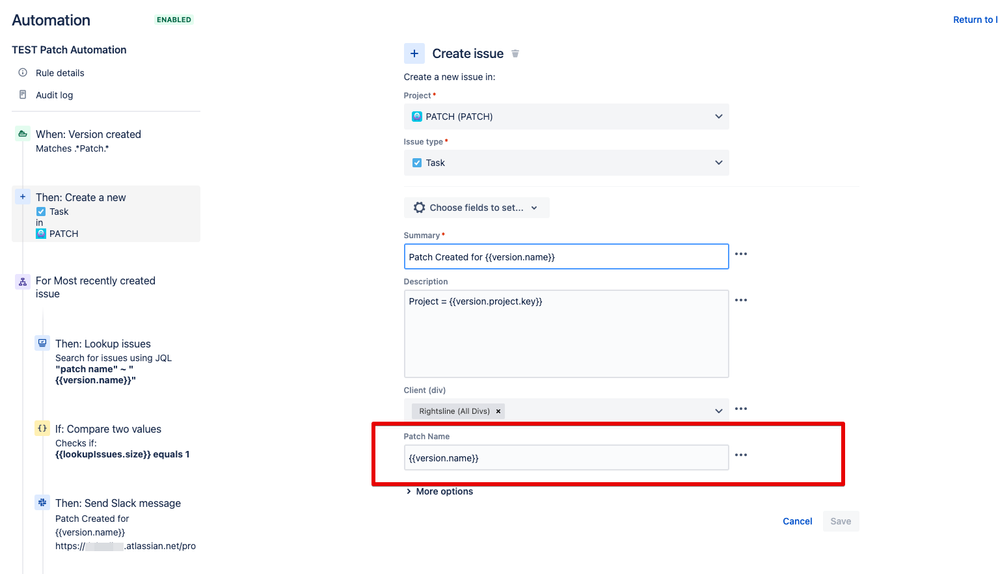Open the Client (div) dropdown arrow

719,411
